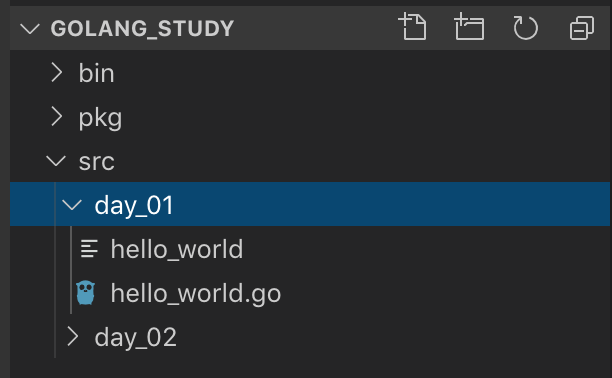This screenshot has width=612, height=378.
Task: Refresh the Explorer file tree
Action: tap(525, 27)
